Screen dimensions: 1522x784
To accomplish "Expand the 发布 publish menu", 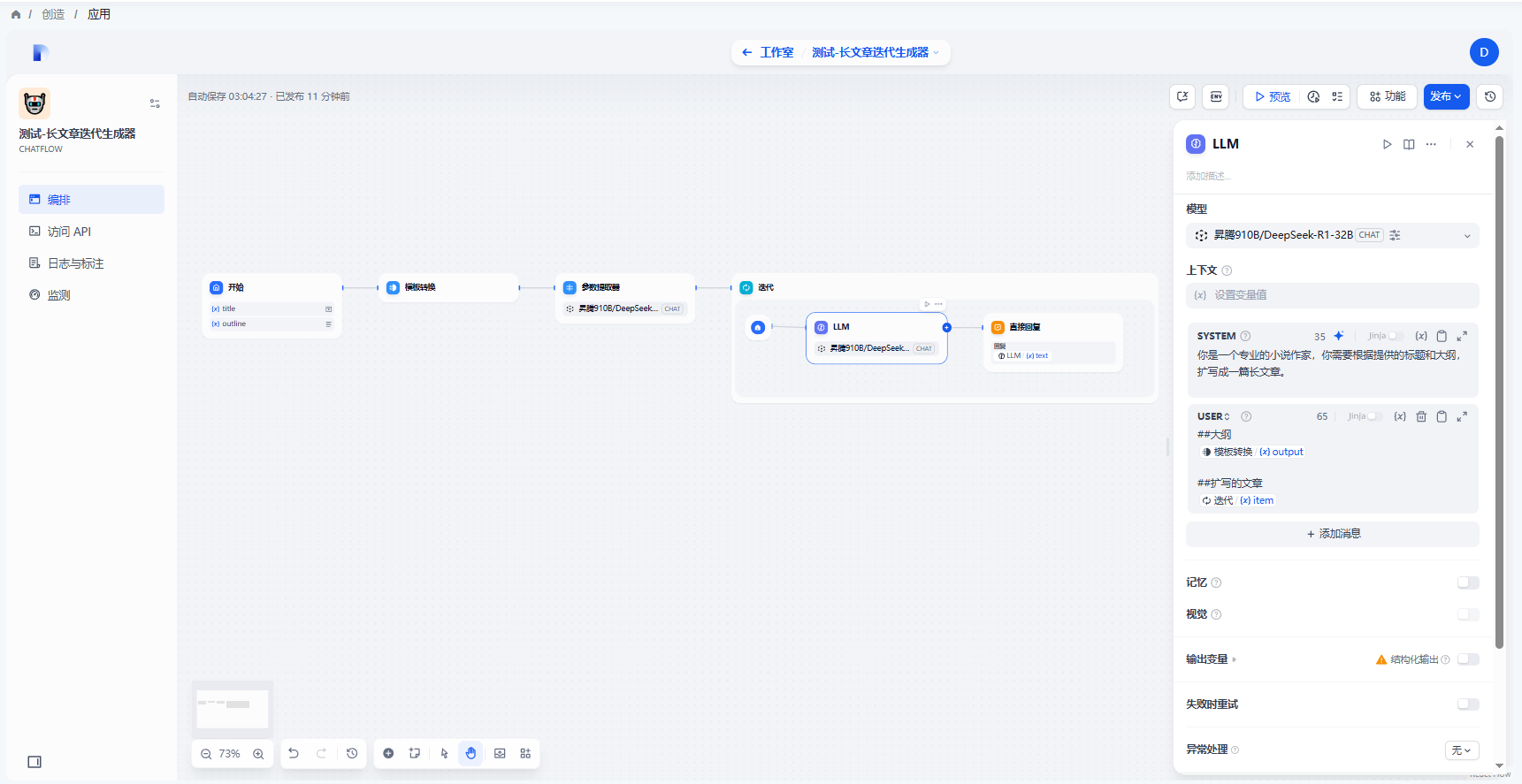I will (x=1446, y=96).
